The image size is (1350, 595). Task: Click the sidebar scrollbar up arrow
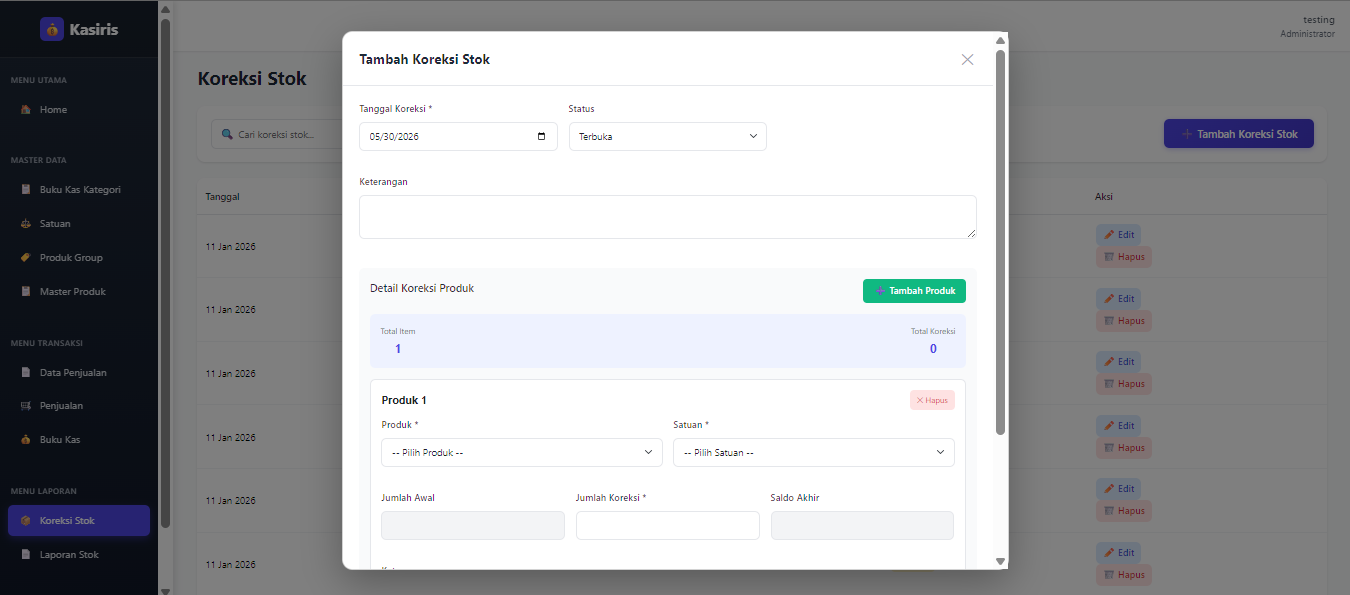[x=165, y=9]
